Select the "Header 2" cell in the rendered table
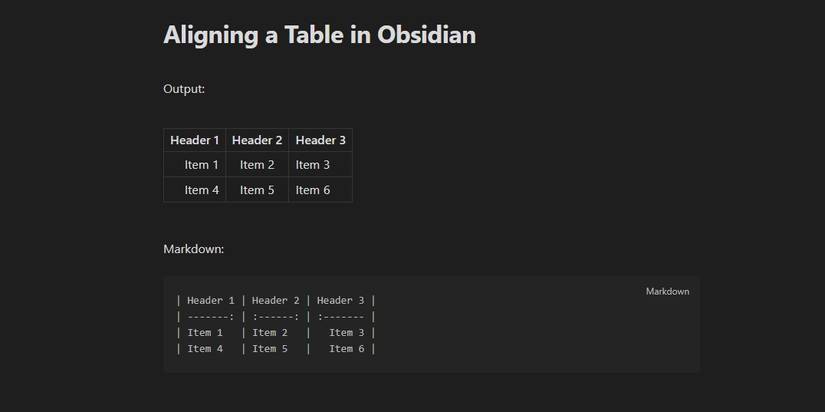The image size is (825, 412). [257, 140]
